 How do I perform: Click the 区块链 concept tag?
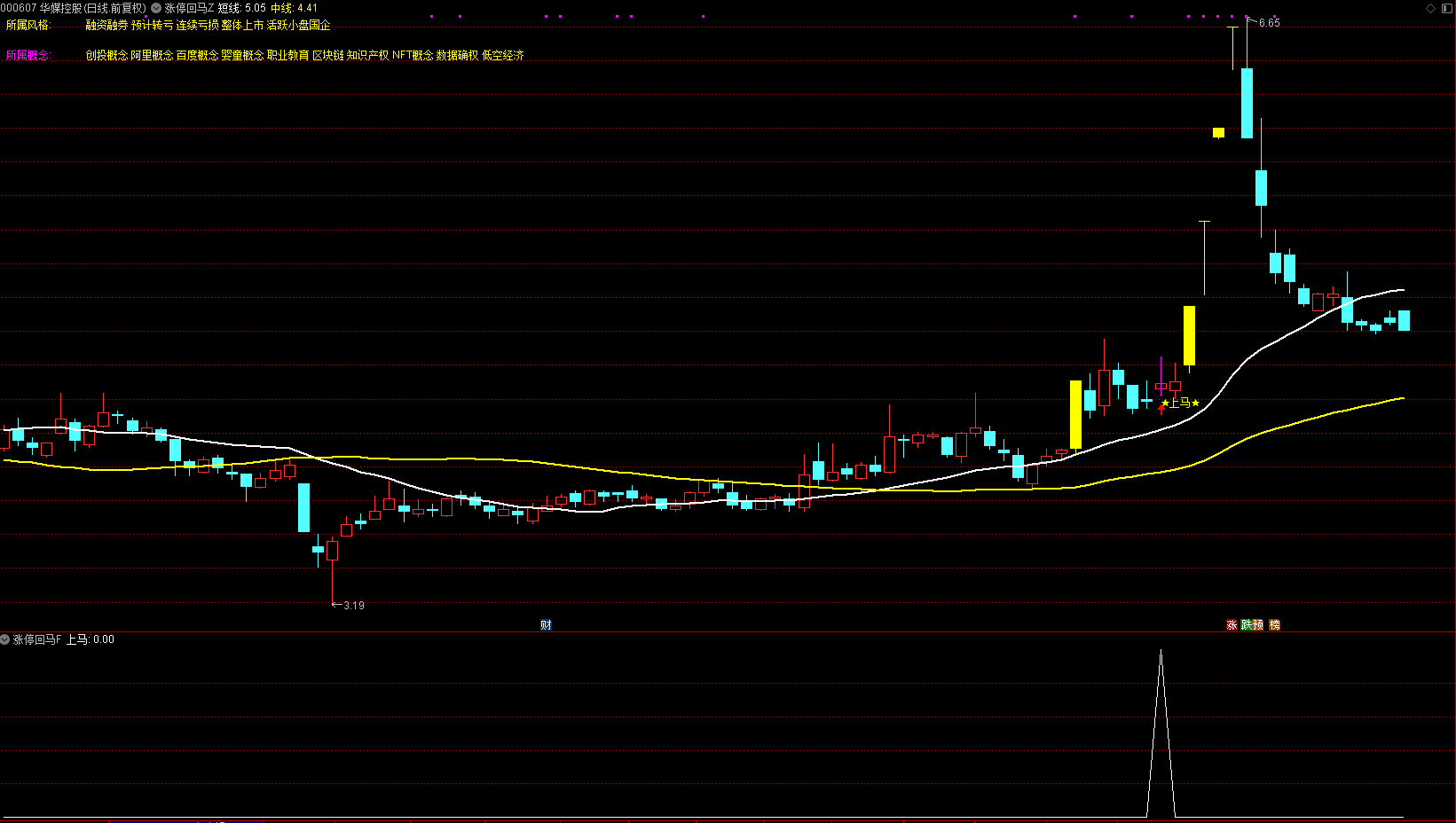click(x=328, y=55)
